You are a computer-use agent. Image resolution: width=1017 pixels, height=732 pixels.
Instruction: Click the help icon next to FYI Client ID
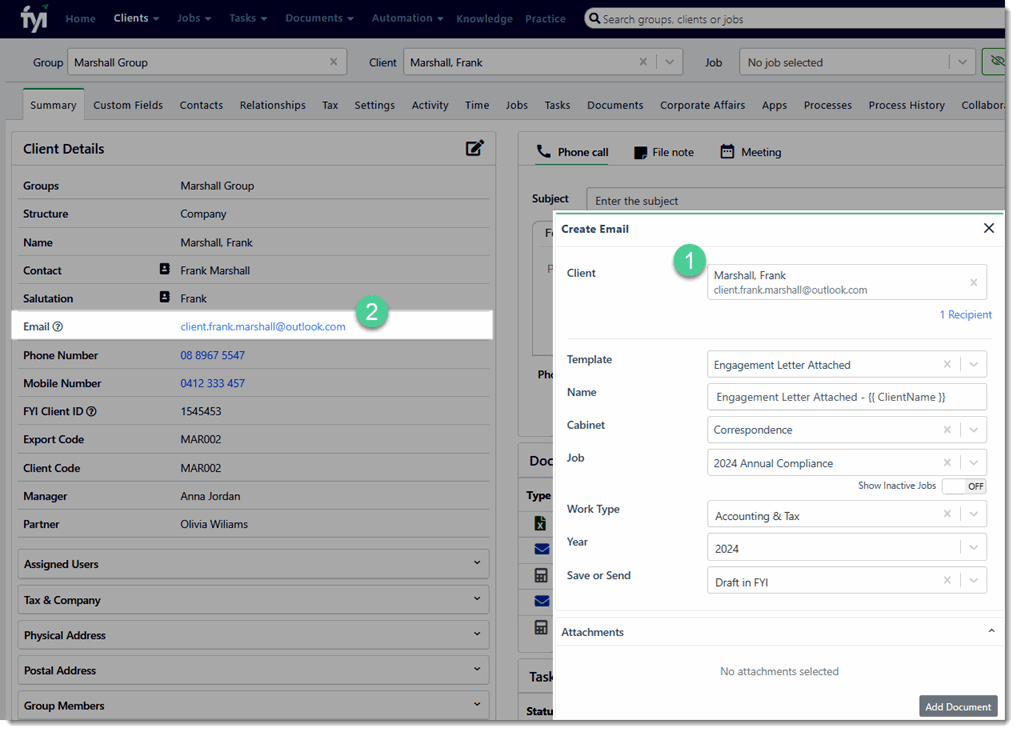[91, 411]
